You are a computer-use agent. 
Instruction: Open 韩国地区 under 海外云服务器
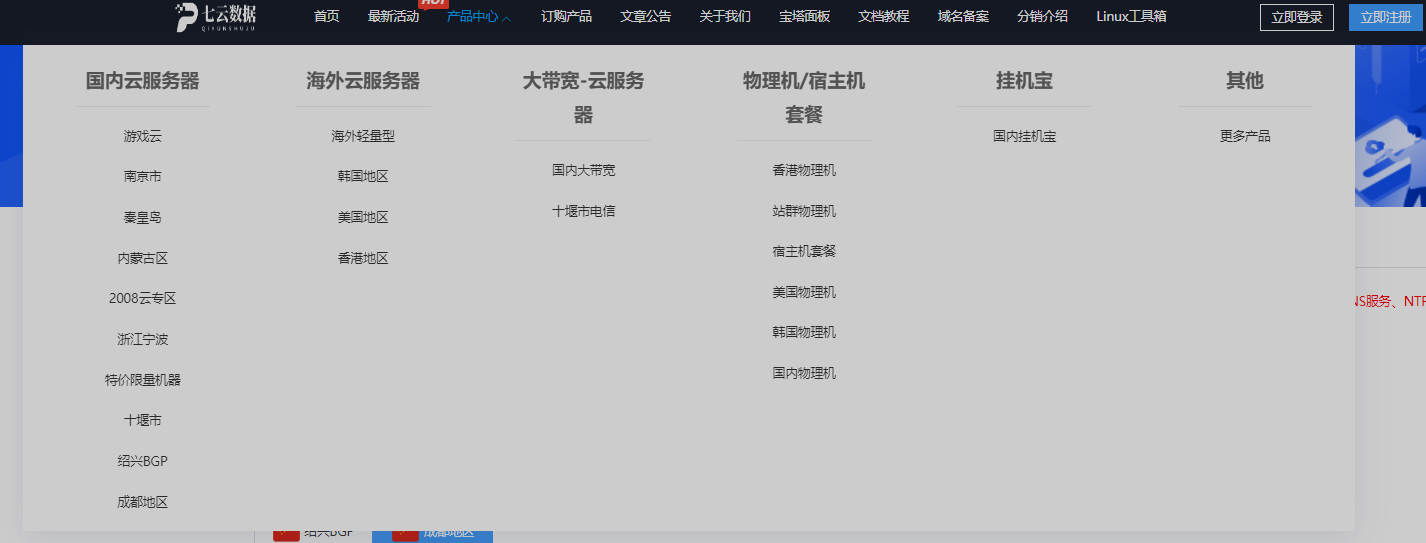[x=363, y=176]
